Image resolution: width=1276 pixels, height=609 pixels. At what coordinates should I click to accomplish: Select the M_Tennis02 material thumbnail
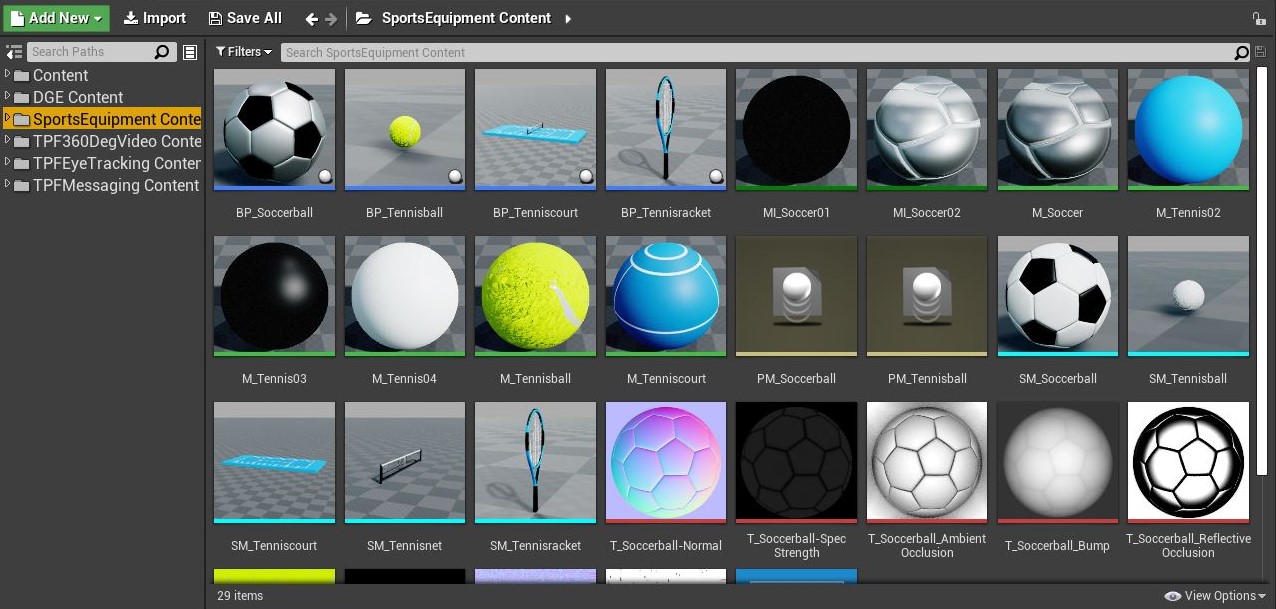pos(1188,129)
